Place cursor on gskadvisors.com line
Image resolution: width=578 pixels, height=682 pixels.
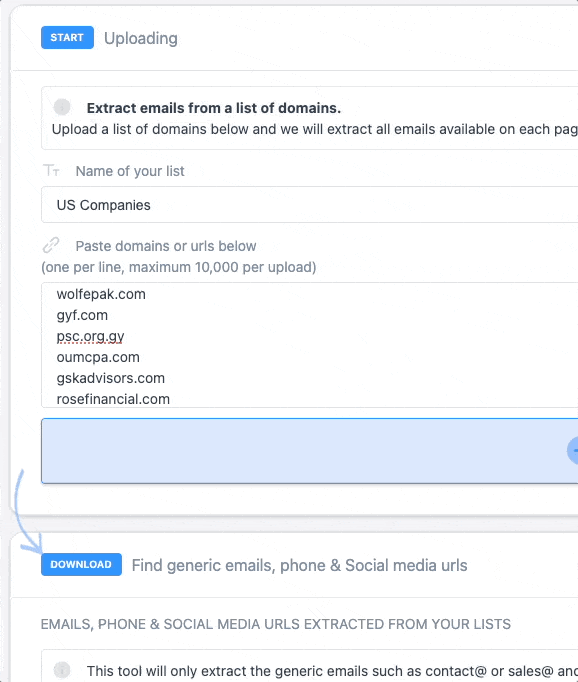coord(110,378)
